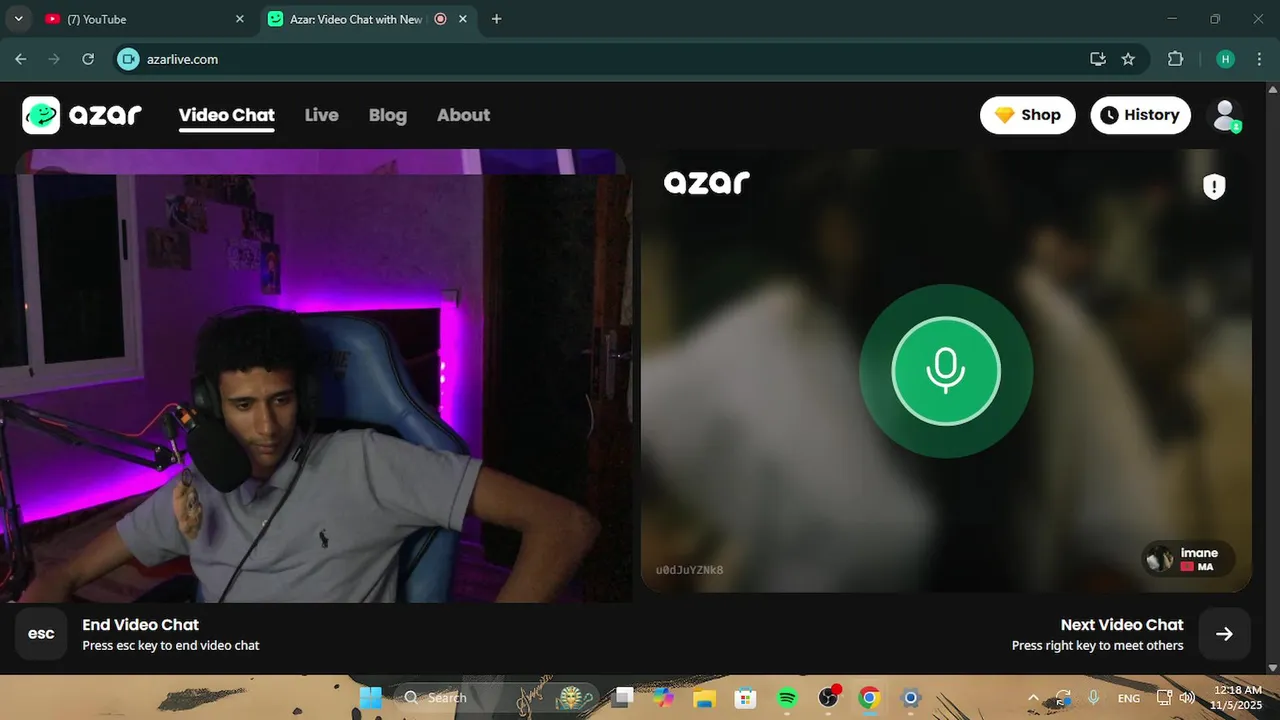Open the About page
Viewport: 1280px width, 720px height.
coord(463,115)
